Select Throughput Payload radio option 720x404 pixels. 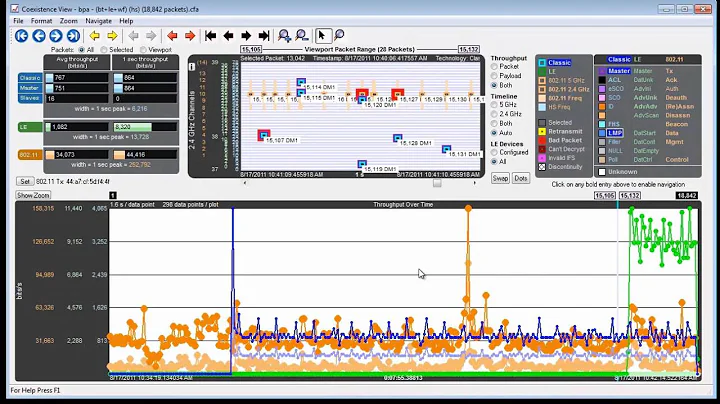tap(494, 76)
